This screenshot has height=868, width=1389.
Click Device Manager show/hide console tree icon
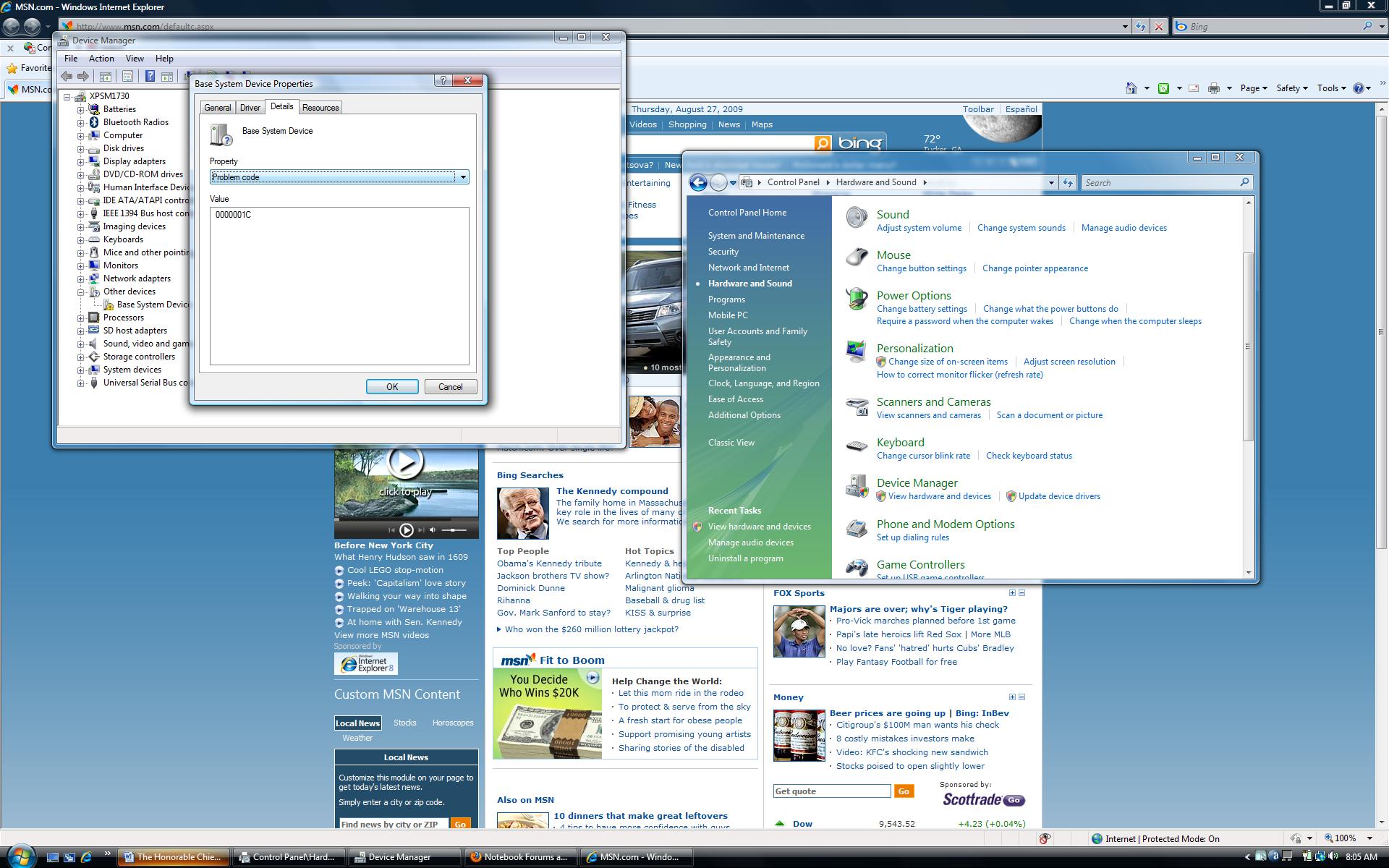point(105,76)
